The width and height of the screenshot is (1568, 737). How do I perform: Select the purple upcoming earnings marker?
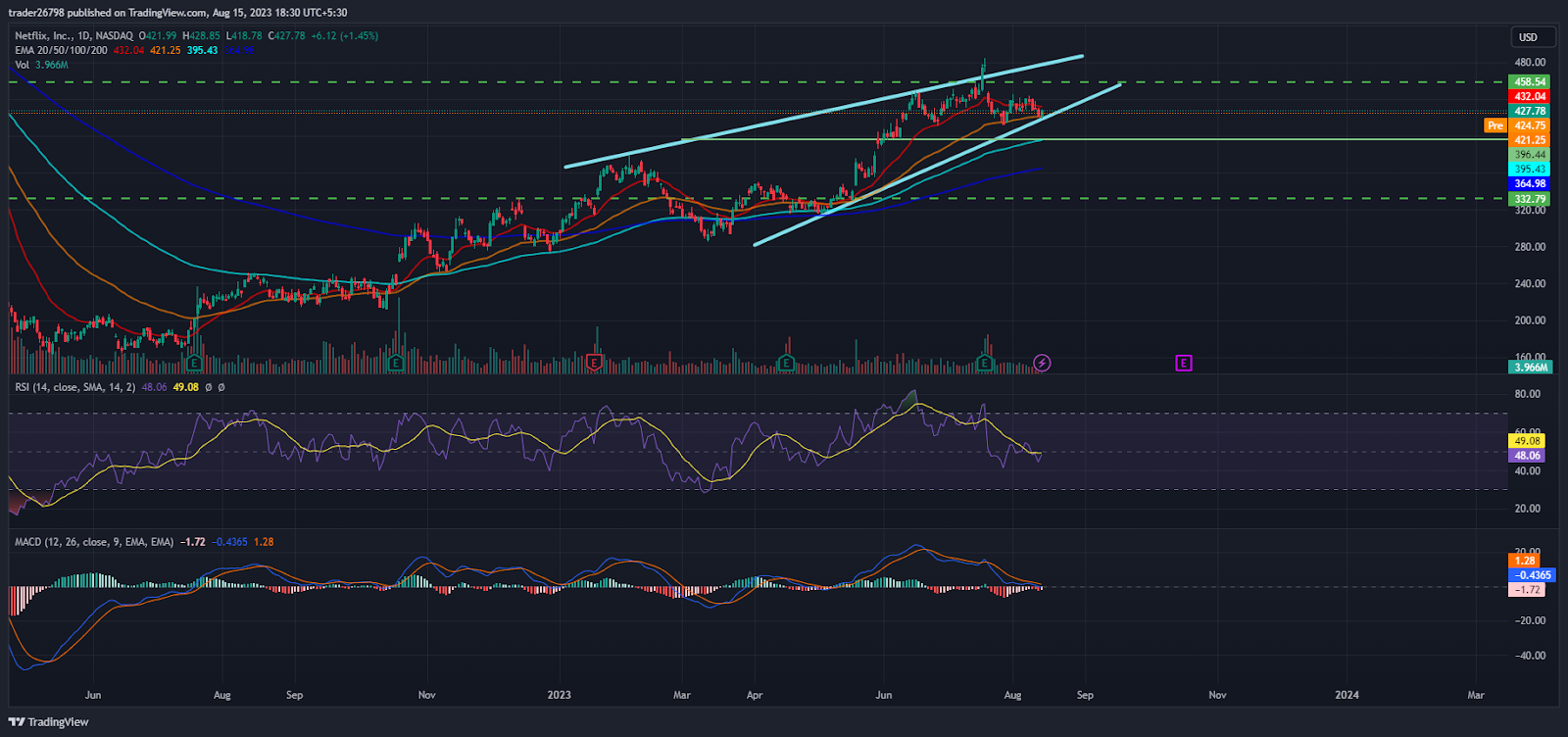tap(1184, 364)
